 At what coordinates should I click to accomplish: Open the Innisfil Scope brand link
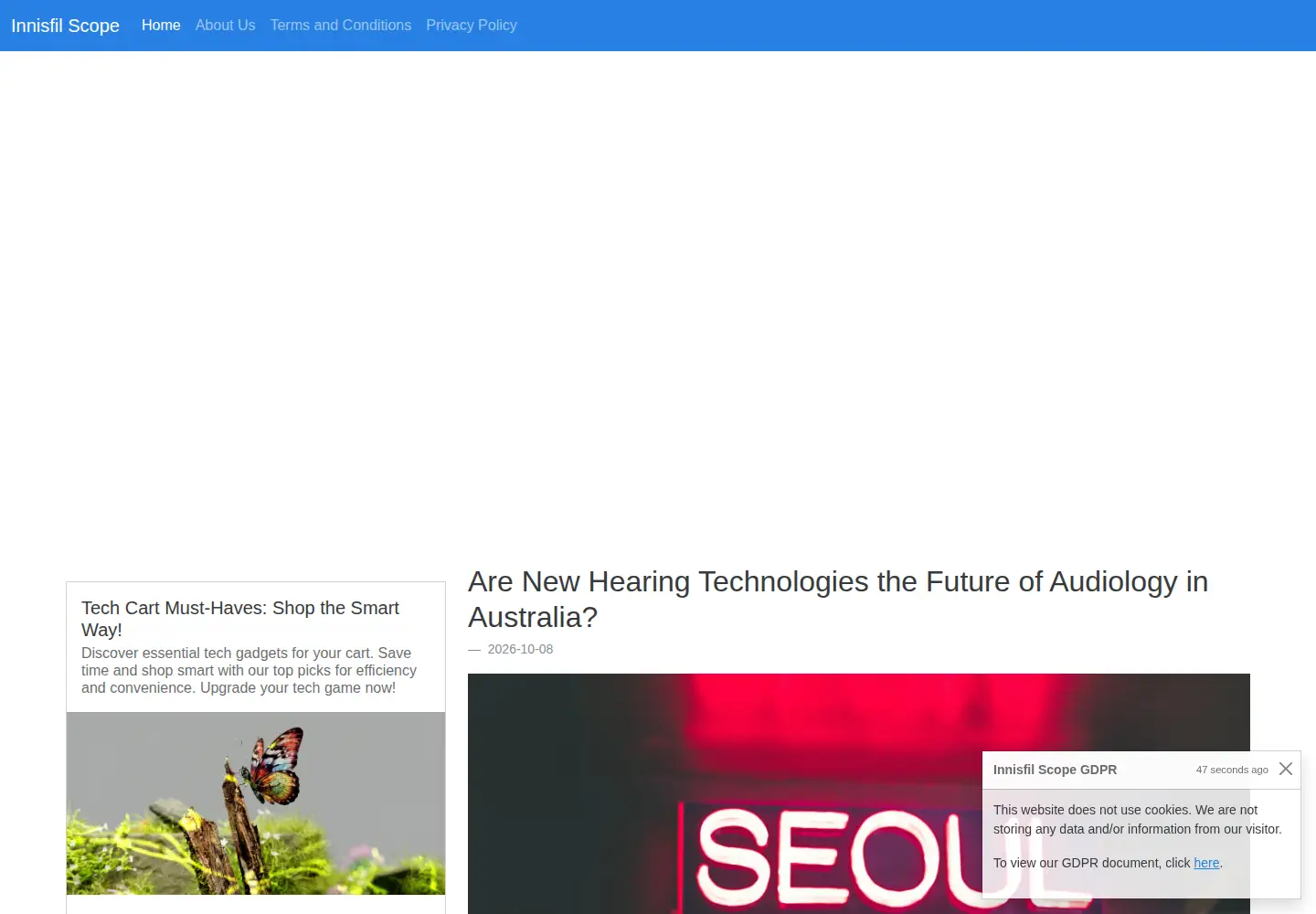65,26
